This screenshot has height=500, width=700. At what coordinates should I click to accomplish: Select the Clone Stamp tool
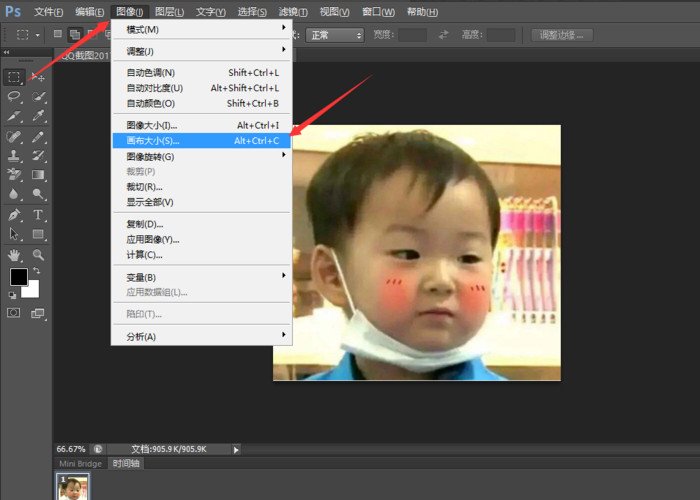coord(14,155)
